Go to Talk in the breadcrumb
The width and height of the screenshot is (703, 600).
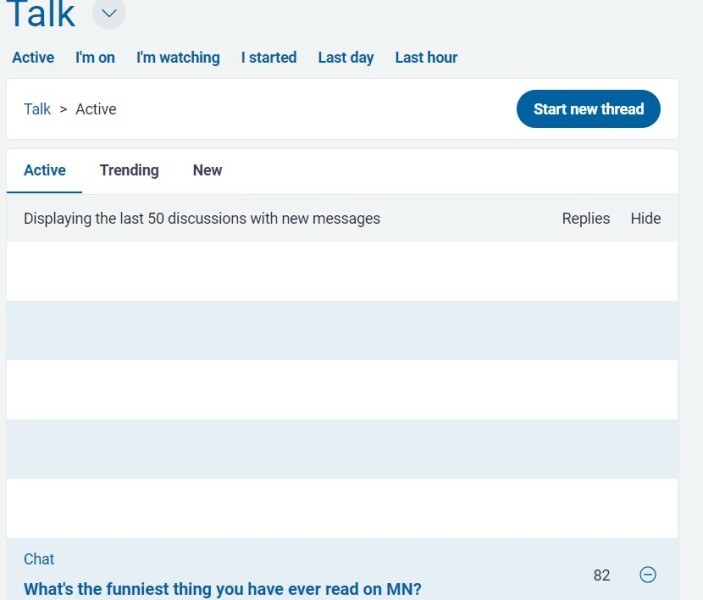point(37,109)
